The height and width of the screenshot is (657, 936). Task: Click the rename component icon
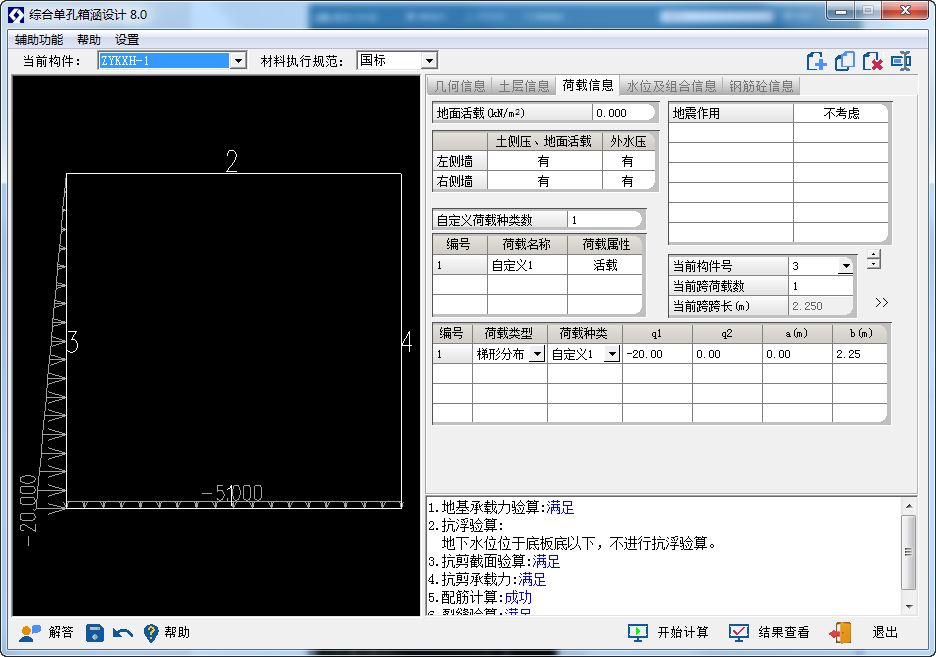point(901,61)
